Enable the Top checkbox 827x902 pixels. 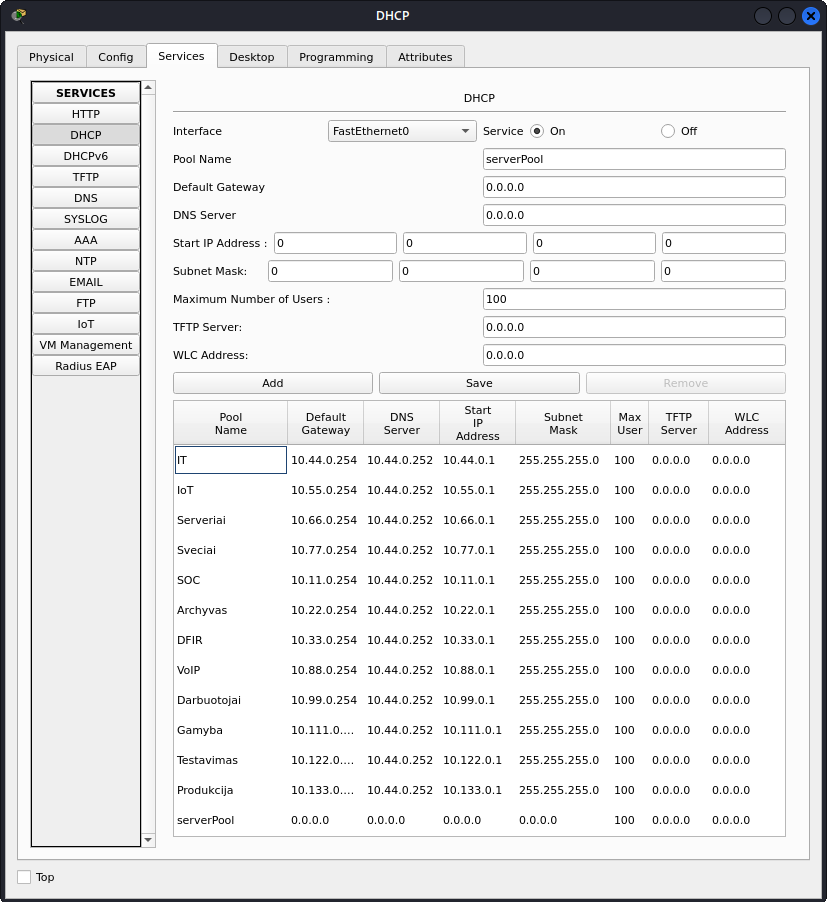[x=24, y=877]
